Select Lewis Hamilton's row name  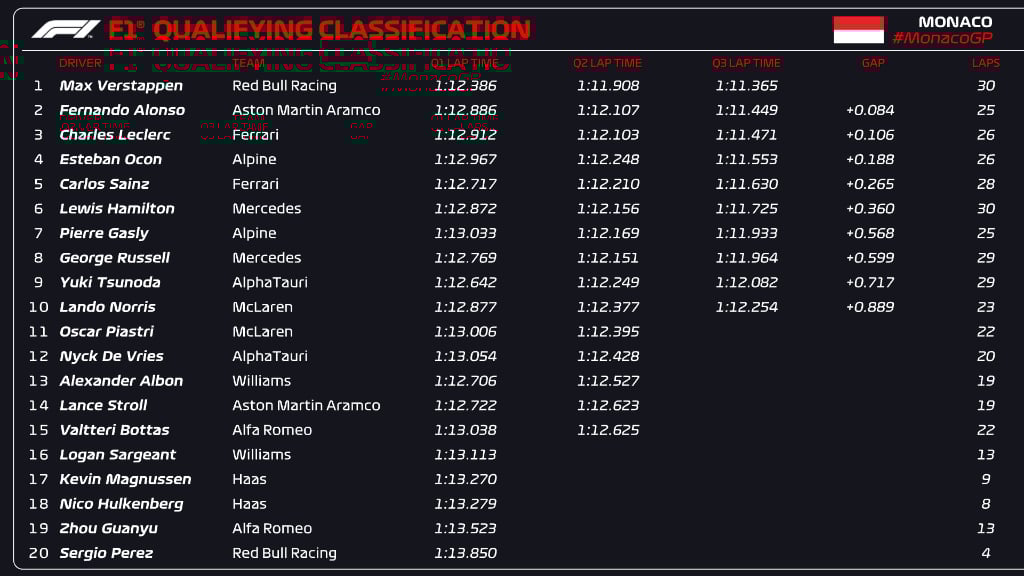point(117,208)
